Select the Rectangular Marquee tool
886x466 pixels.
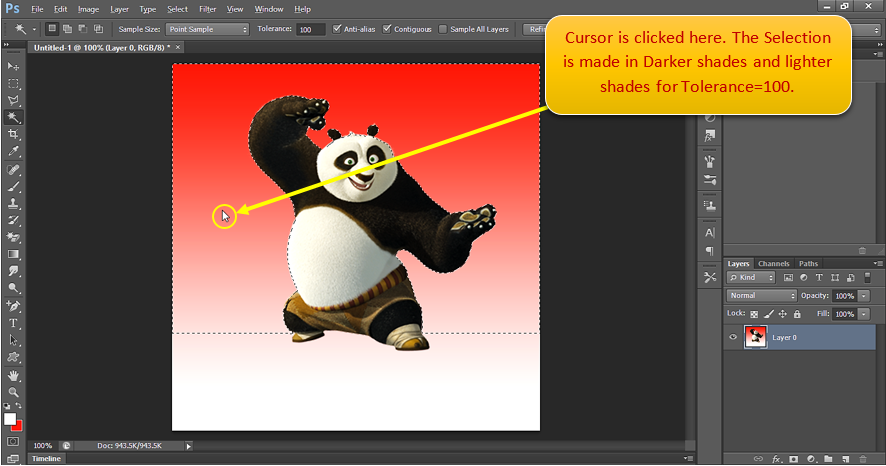point(13,84)
